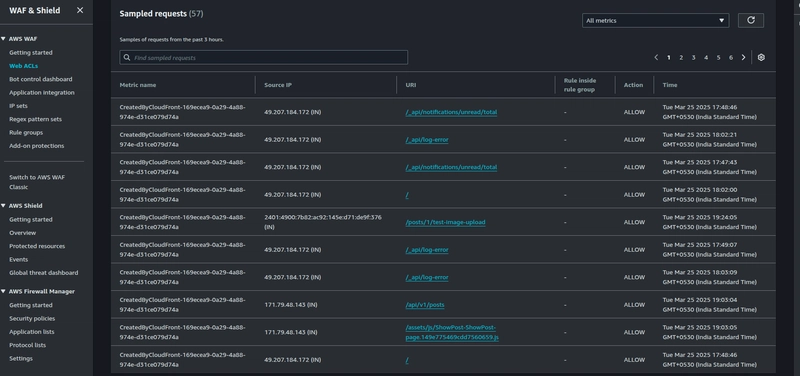
Task: Open /posts/1/test-image-upload URI link
Action: [x=445, y=222]
